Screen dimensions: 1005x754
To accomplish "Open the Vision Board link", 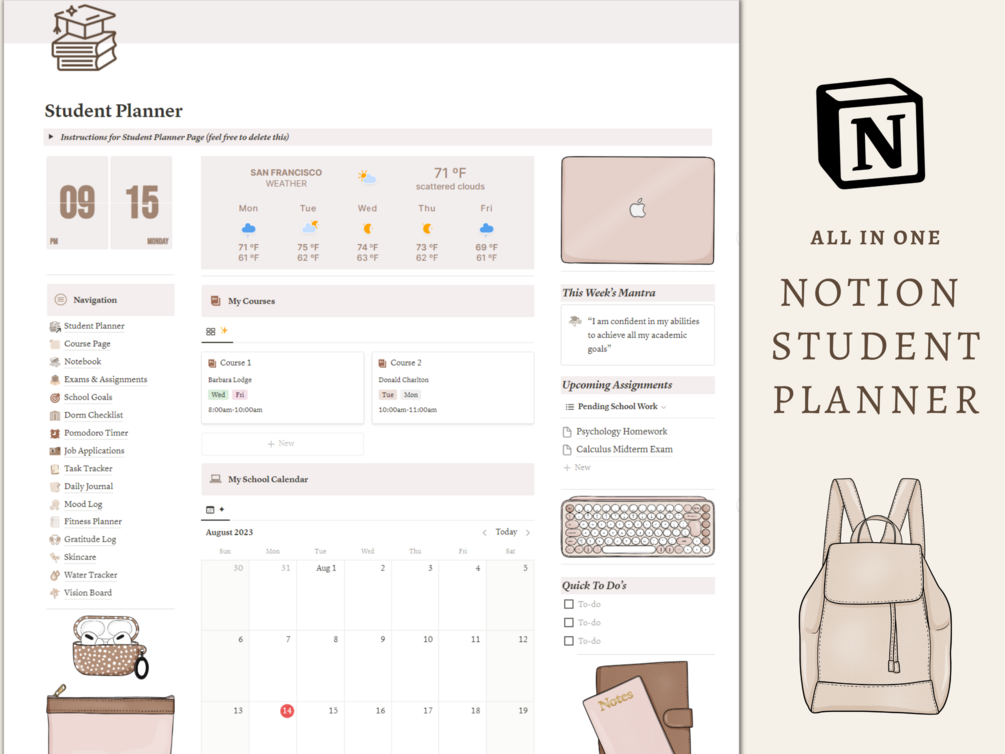I will point(88,593).
